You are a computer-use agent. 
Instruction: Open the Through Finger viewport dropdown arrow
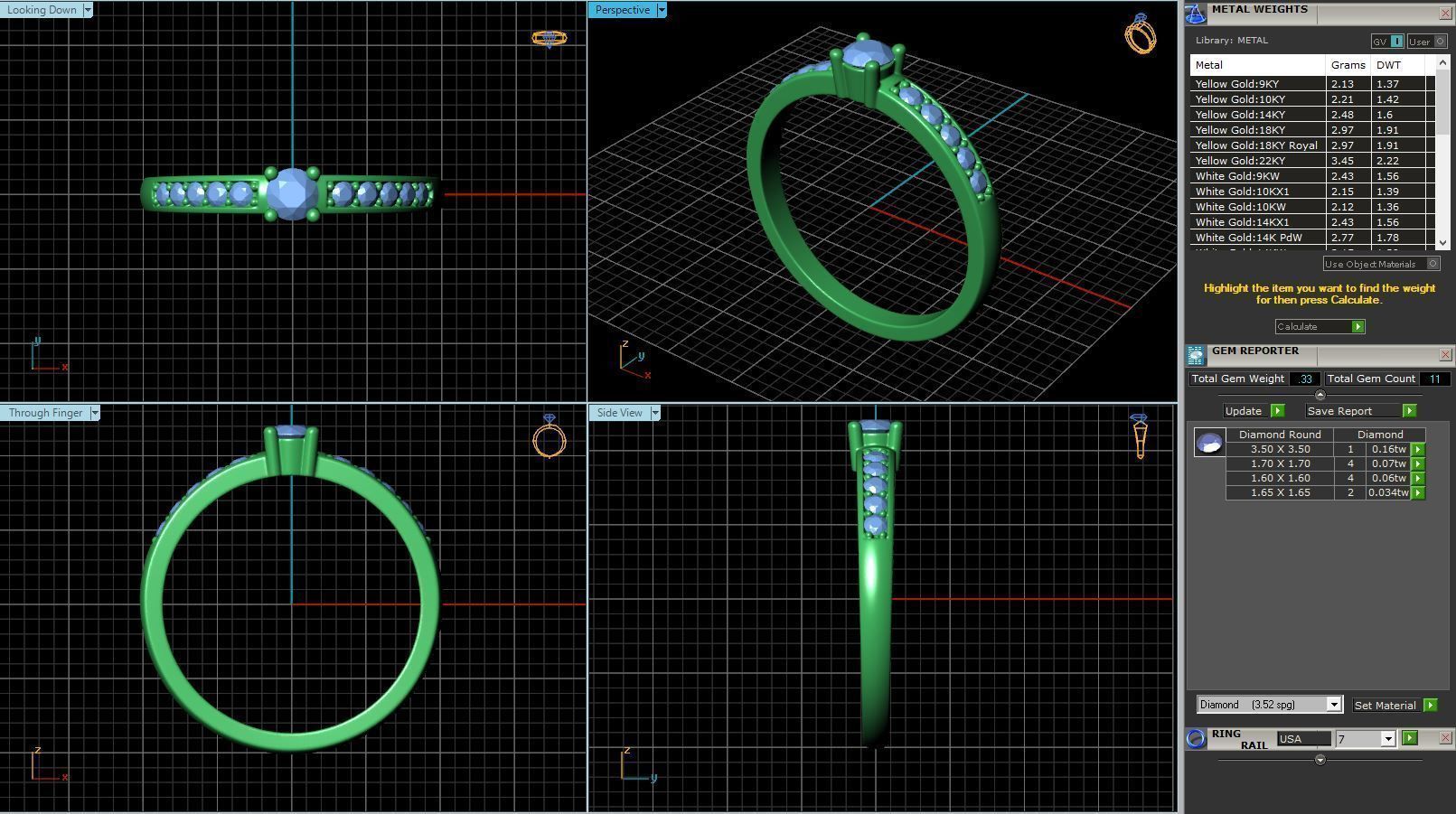(95, 413)
